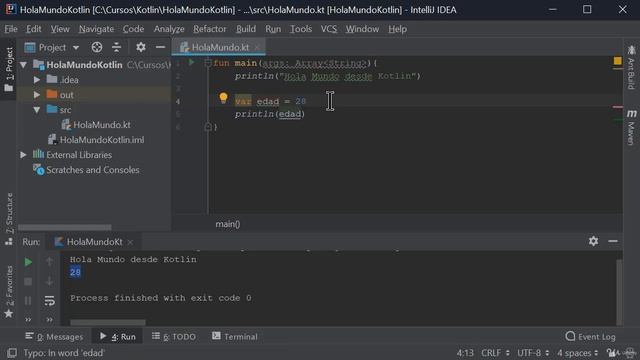Fold the main function at line 1
The height and width of the screenshot is (360, 640).
pos(208,63)
